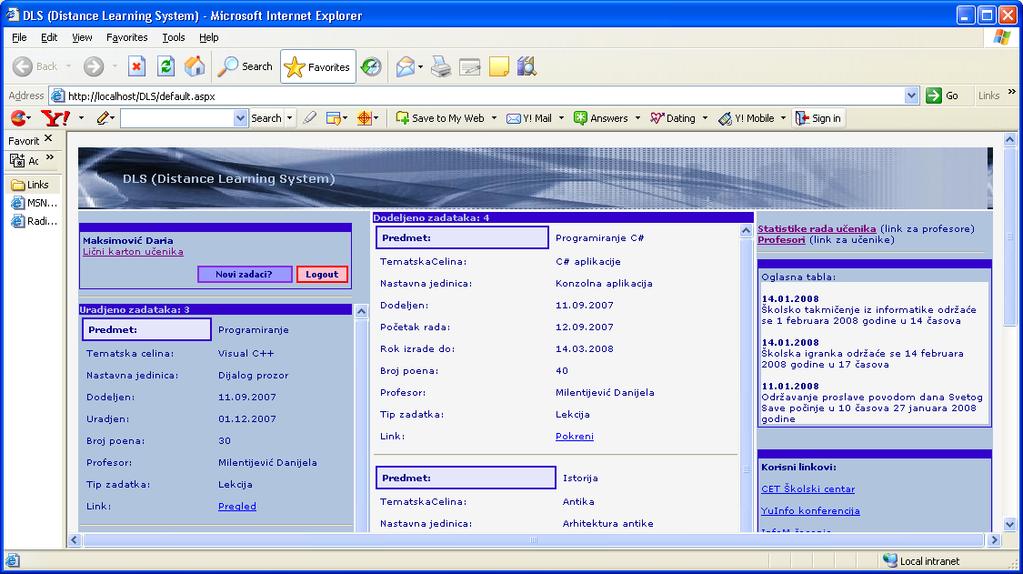Click the Edit page icon
The image size is (1023, 574).
470,67
